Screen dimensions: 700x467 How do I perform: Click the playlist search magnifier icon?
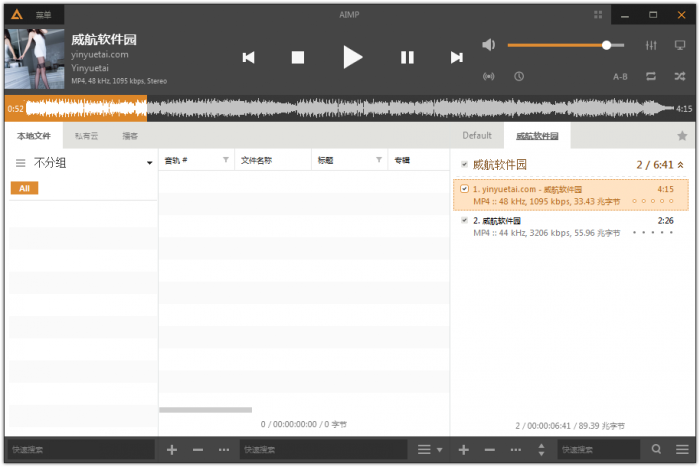click(656, 449)
